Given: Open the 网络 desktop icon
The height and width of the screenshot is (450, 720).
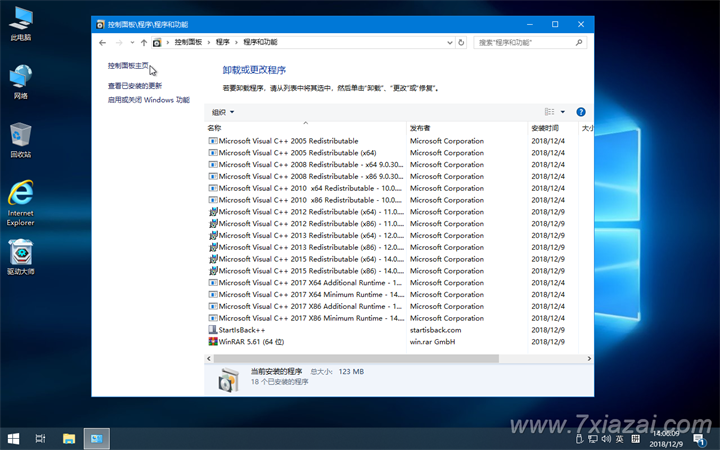Looking at the screenshot, I should (x=21, y=82).
